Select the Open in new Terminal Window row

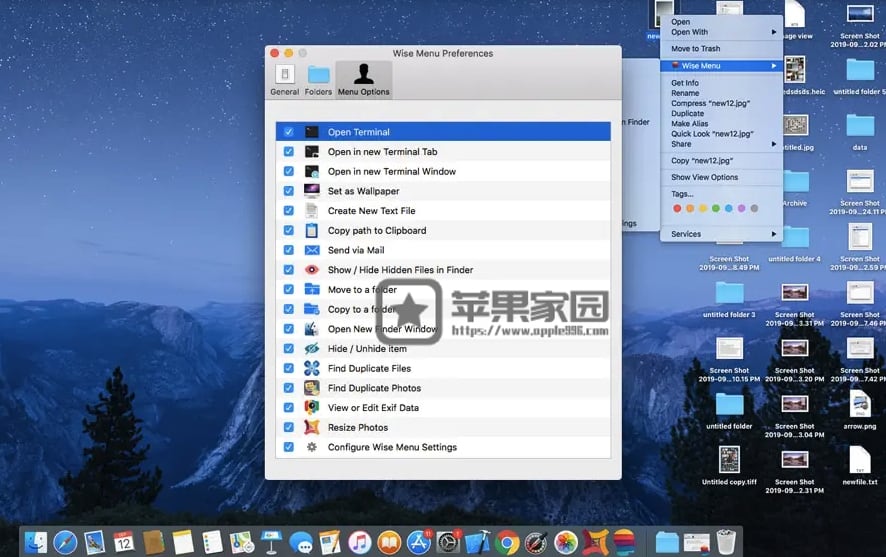(443, 171)
